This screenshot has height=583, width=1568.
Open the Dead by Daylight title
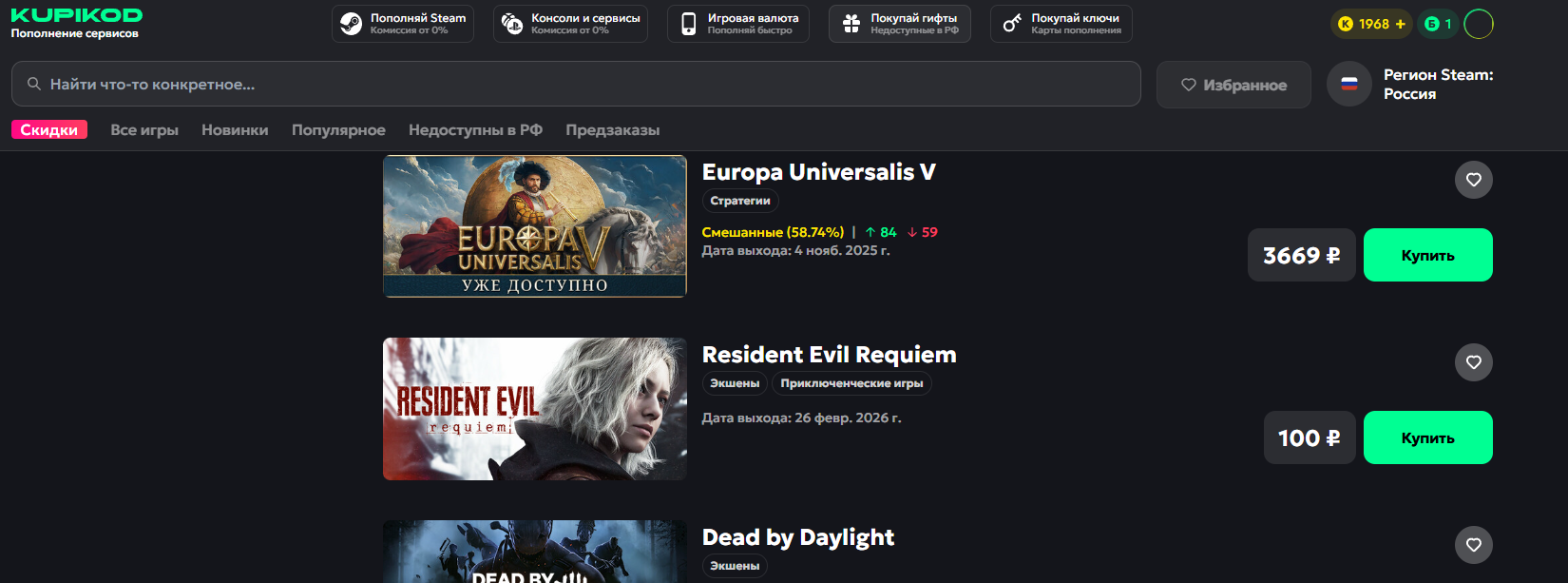tap(798, 537)
